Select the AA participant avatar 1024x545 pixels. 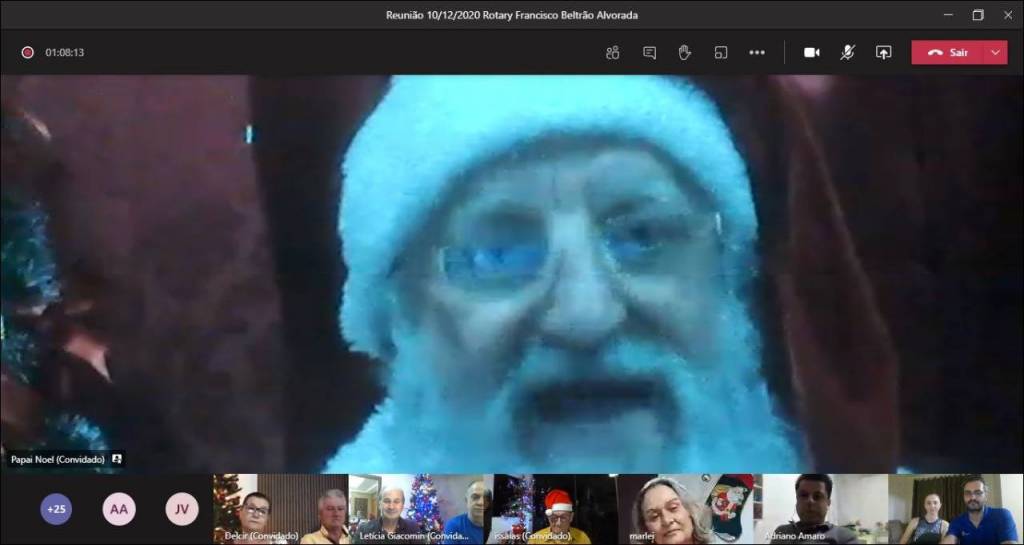click(119, 509)
